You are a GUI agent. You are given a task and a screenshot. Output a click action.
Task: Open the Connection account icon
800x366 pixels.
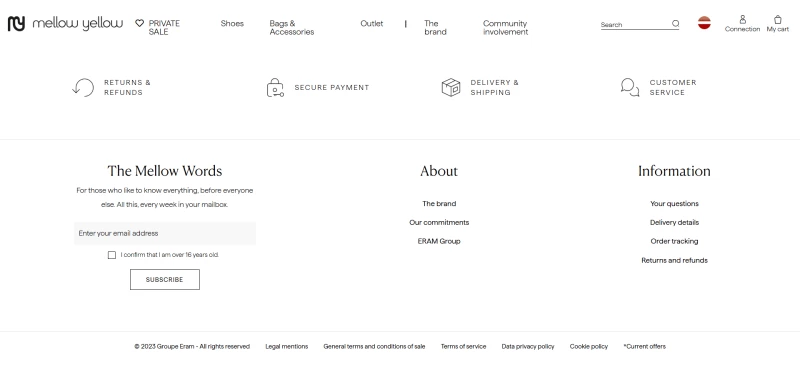[x=742, y=19]
